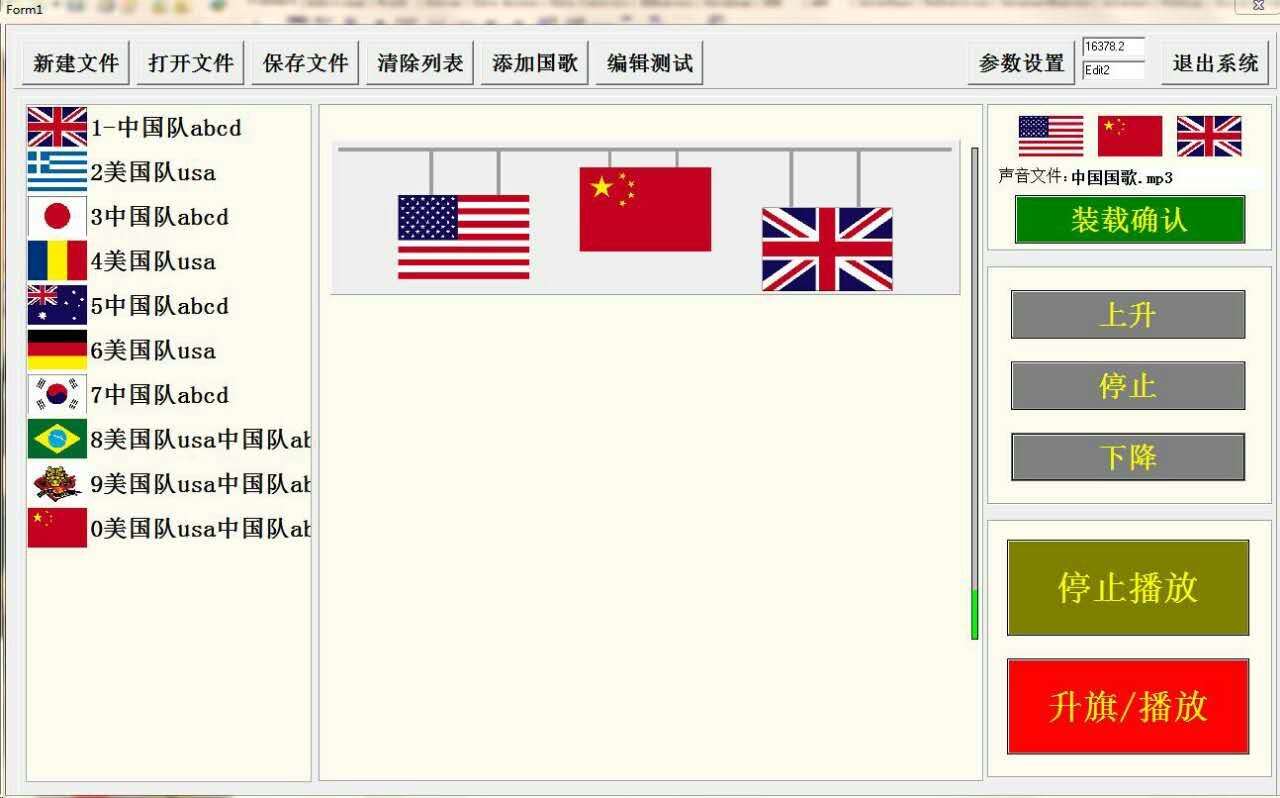Click 新建文件 to create a new file
The image size is (1280, 798).
(76, 63)
